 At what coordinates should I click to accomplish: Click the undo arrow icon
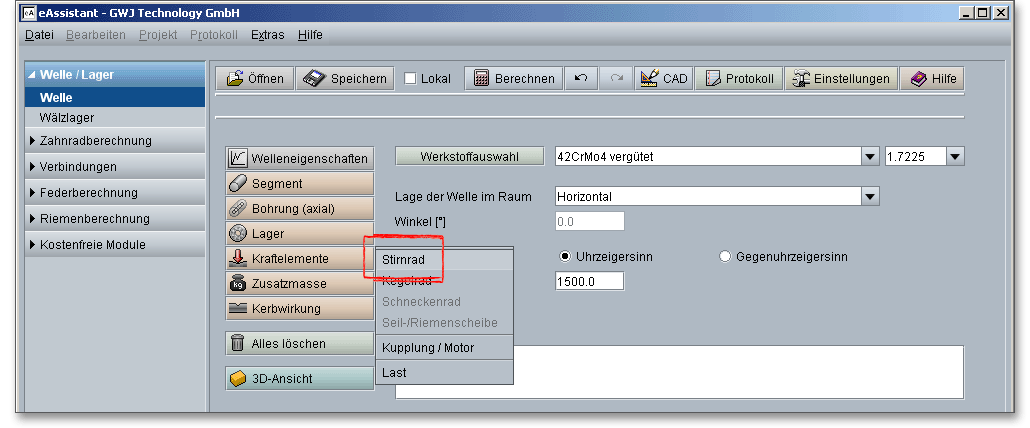pyautogui.click(x=581, y=79)
